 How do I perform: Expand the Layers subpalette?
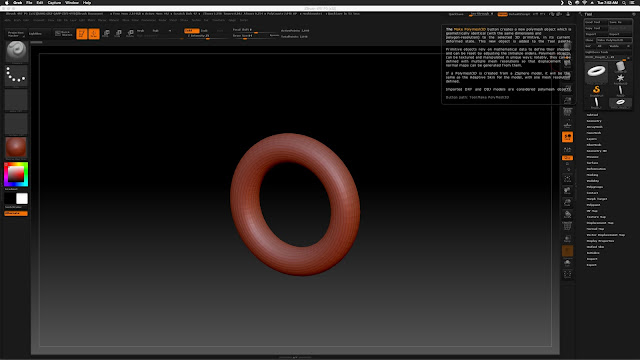[592, 139]
